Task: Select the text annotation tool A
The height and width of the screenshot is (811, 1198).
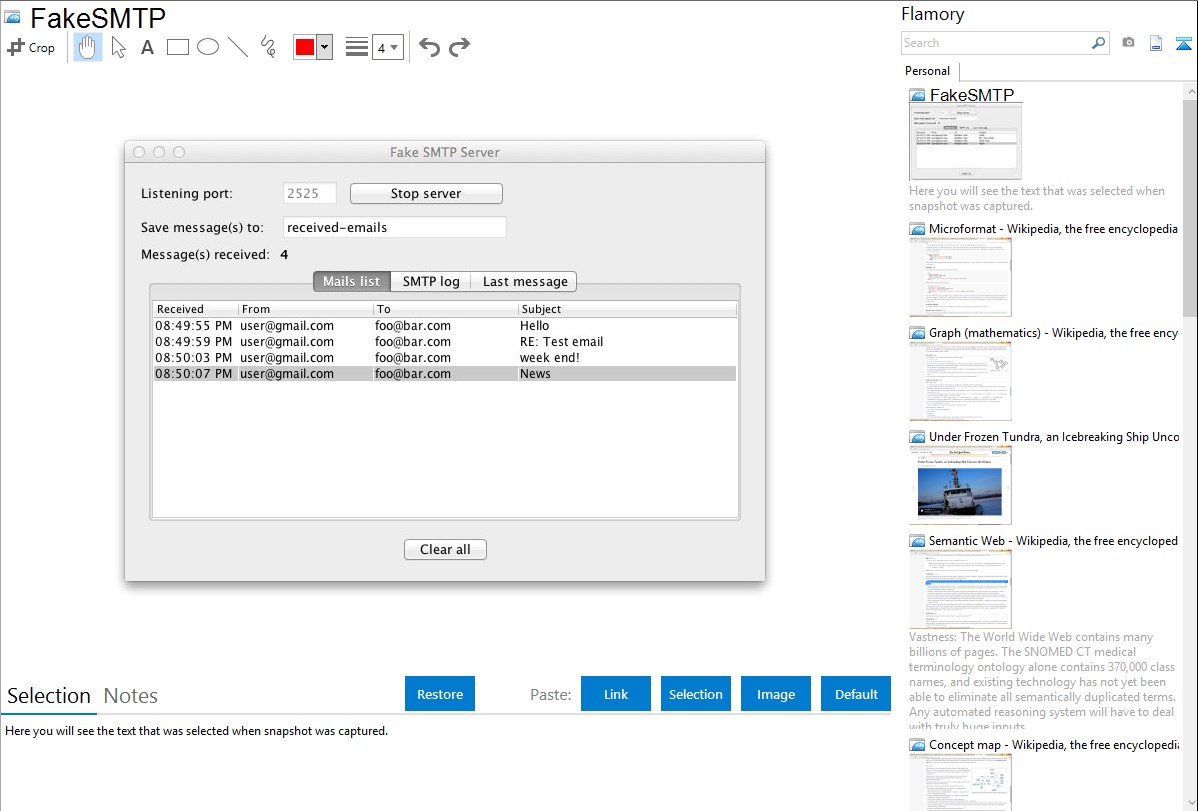Action: pos(147,47)
